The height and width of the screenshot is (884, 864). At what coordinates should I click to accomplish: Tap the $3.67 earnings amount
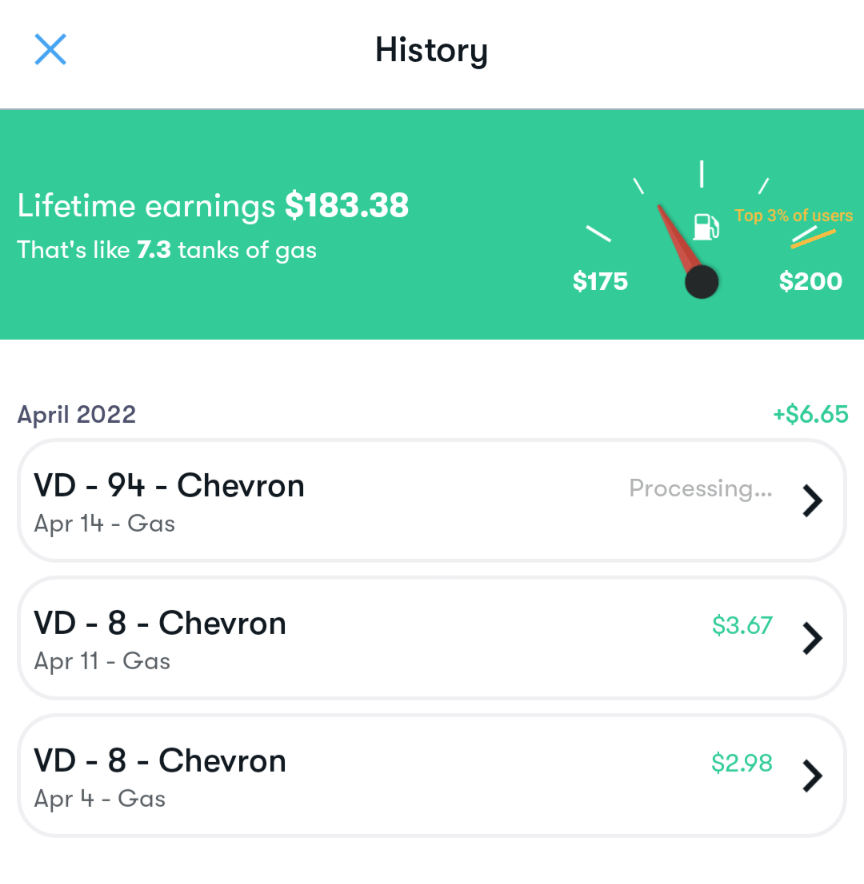[x=742, y=626]
